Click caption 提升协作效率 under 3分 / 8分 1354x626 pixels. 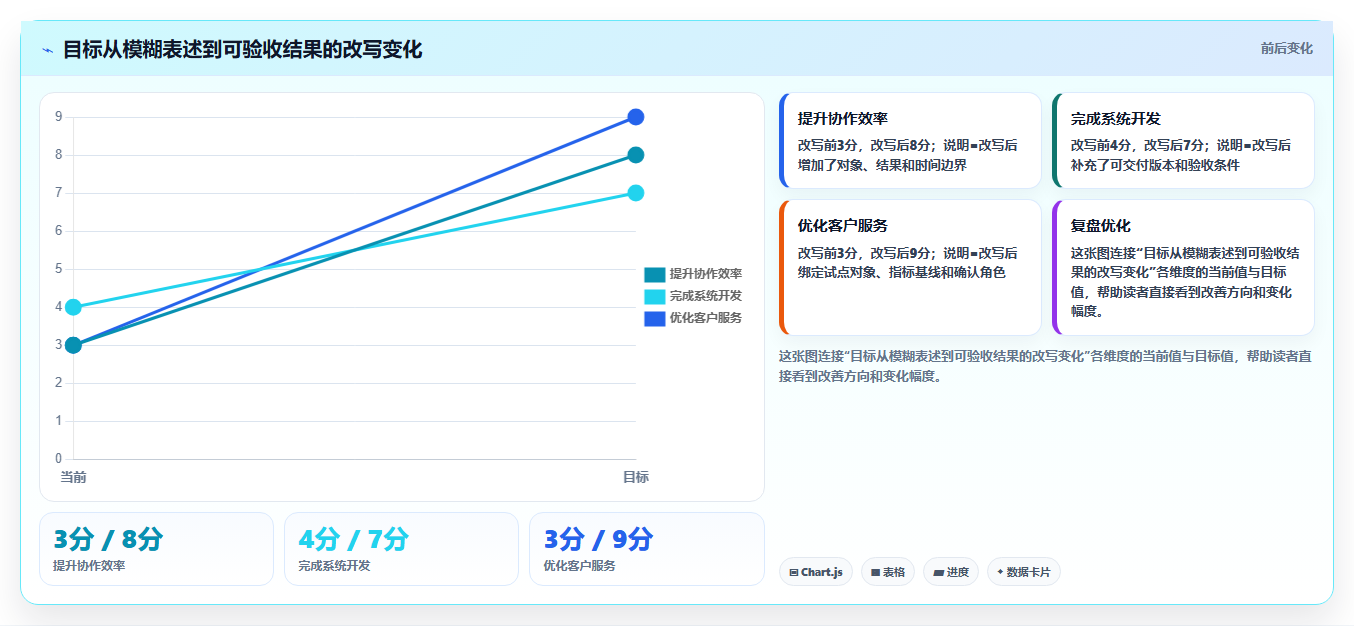[89, 566]
